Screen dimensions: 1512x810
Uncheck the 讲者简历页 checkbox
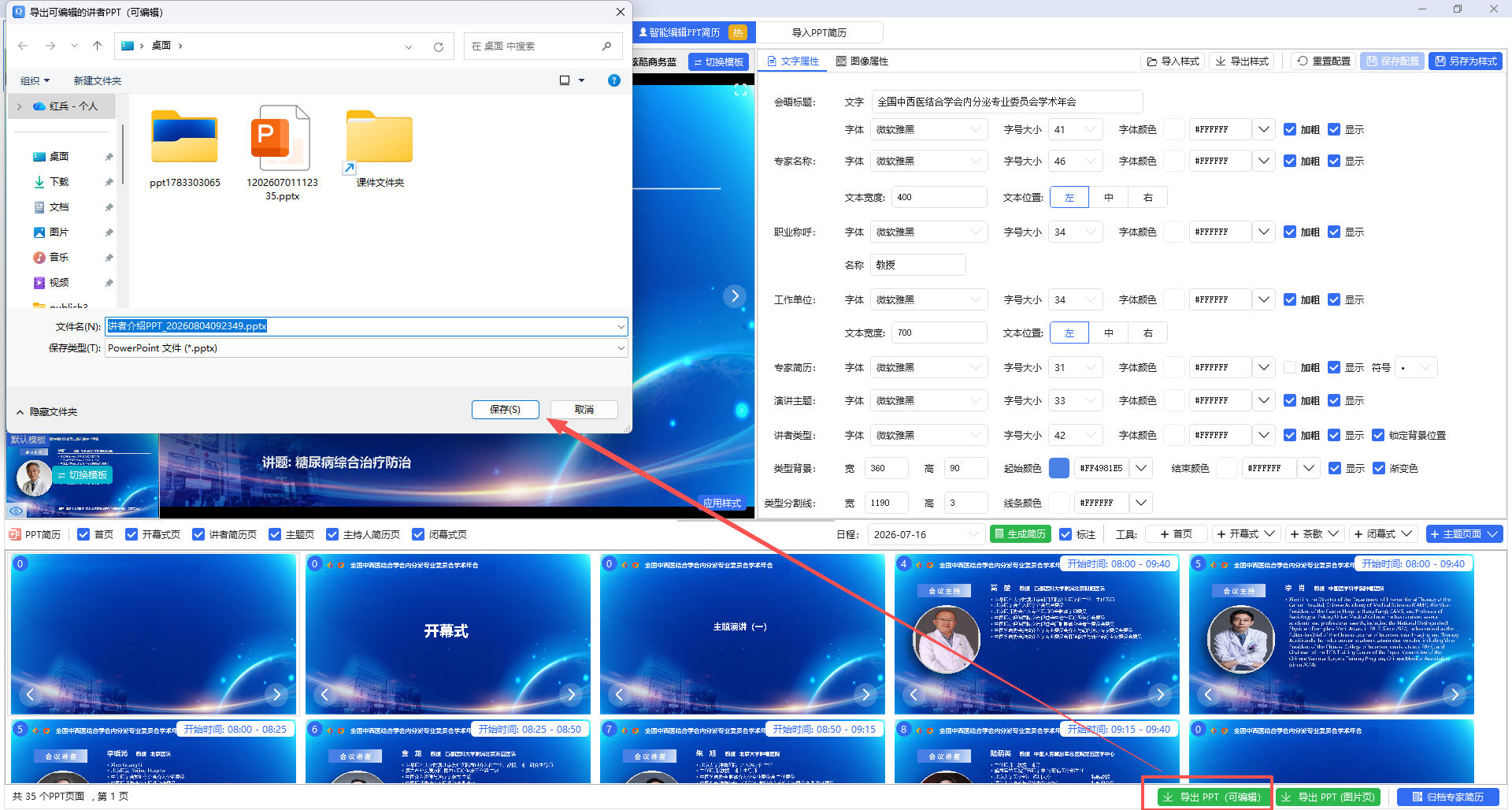click(198, 534)
